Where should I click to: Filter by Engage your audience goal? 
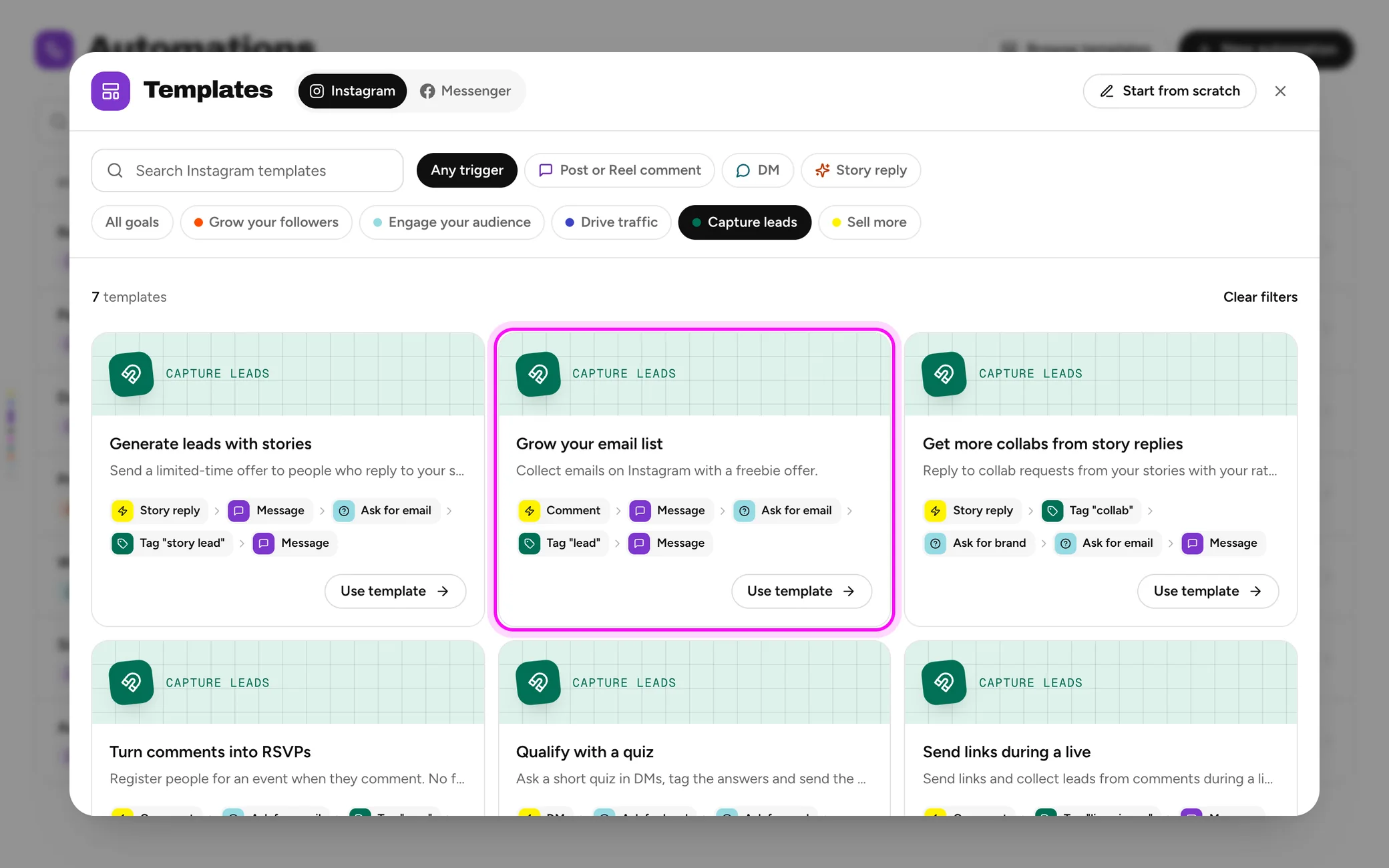click(x=452, y=222)
